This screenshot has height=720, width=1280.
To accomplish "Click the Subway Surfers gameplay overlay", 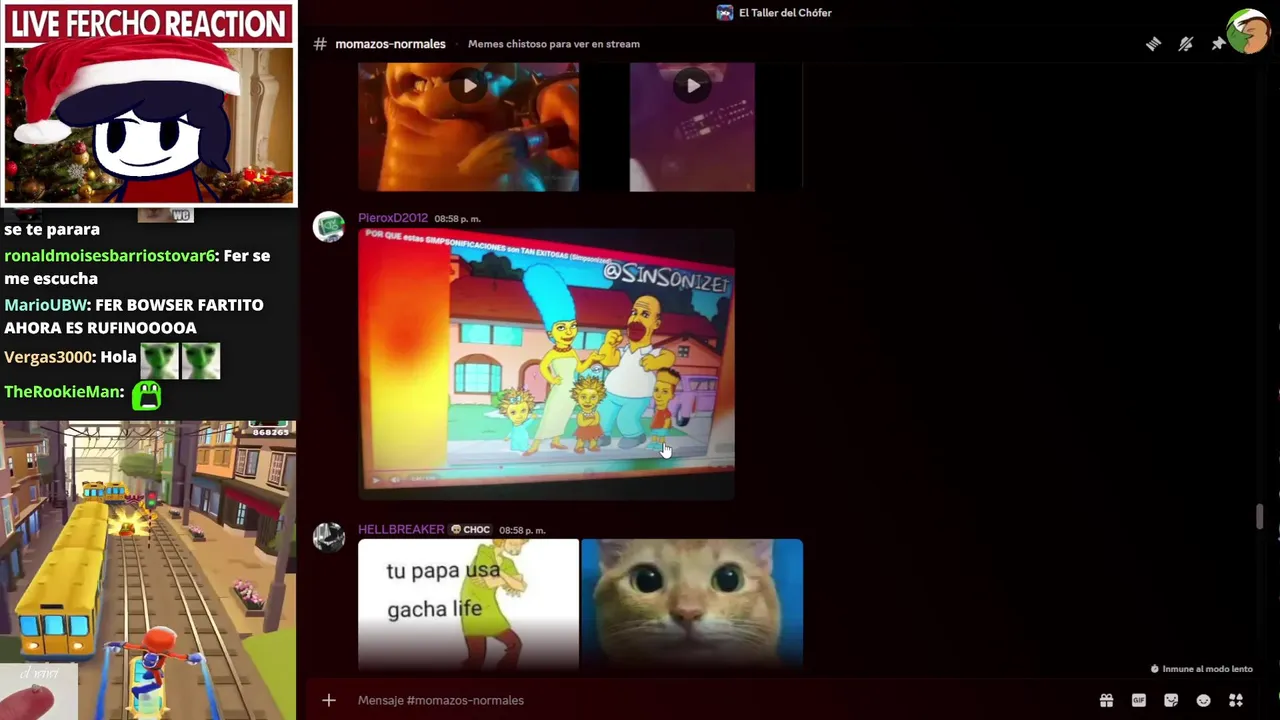I will coord(148,570).
